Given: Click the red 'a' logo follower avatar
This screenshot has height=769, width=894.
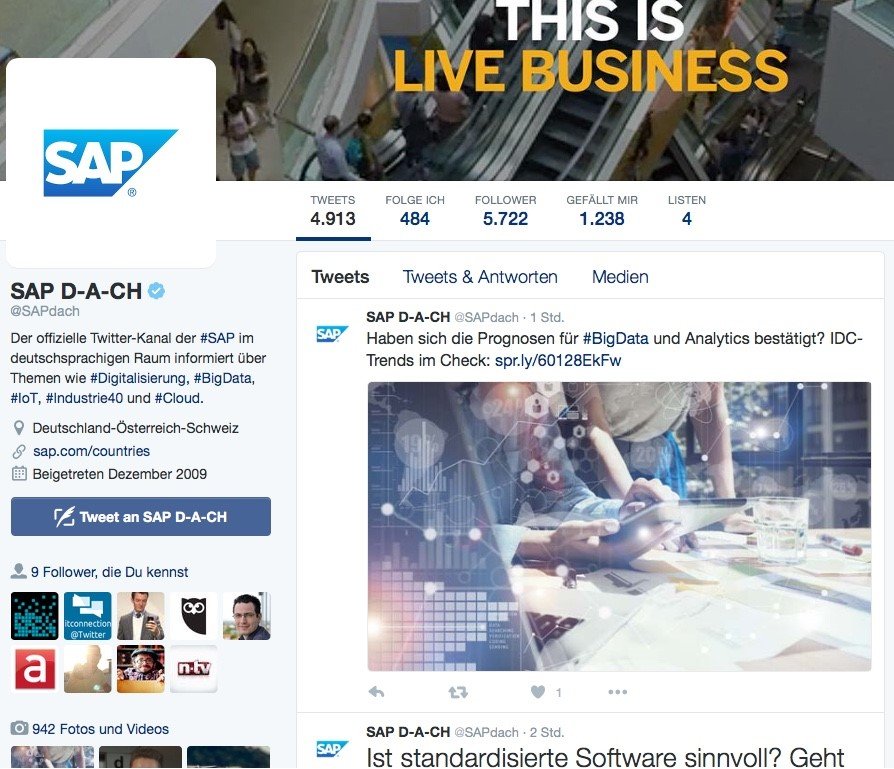Looking at the screenshot, I should point(35,669).
